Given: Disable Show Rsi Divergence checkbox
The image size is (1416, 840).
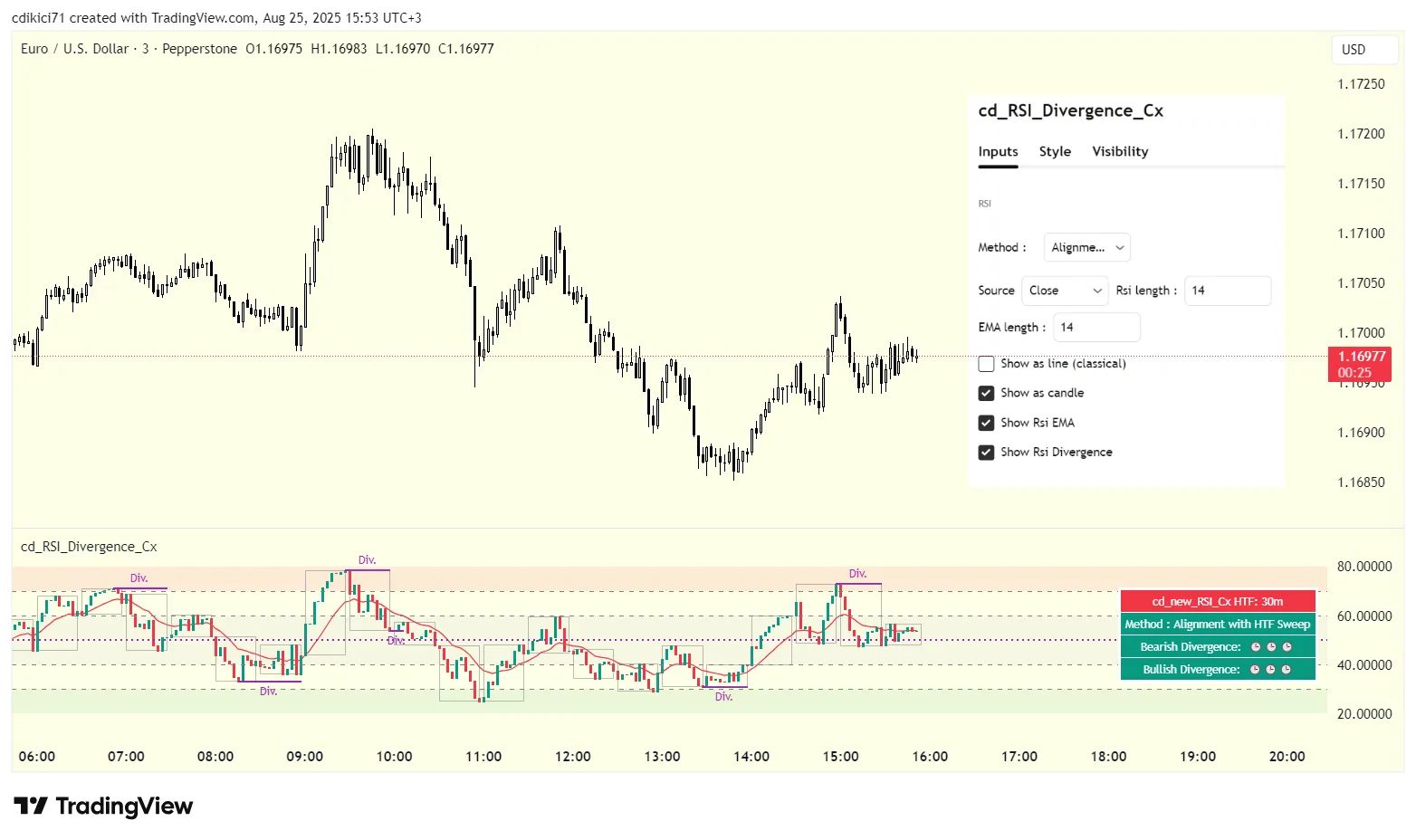Looking at the screenshot, I should (987, 453).
